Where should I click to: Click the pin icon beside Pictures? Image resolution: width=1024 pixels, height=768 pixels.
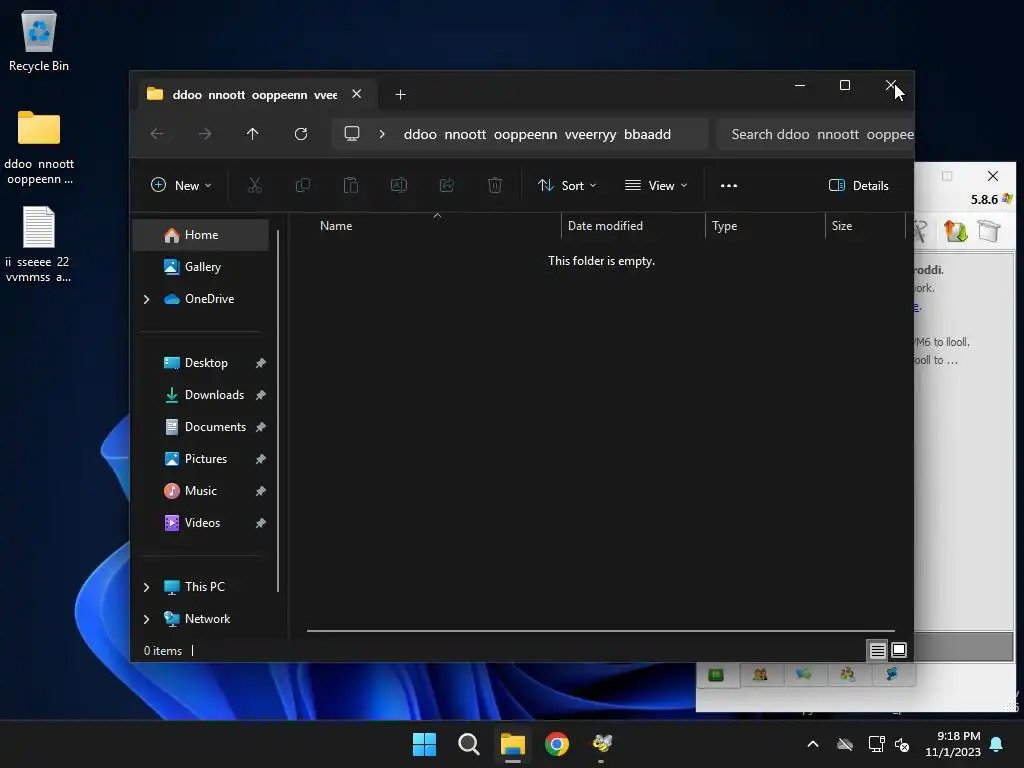coord(261,459)
